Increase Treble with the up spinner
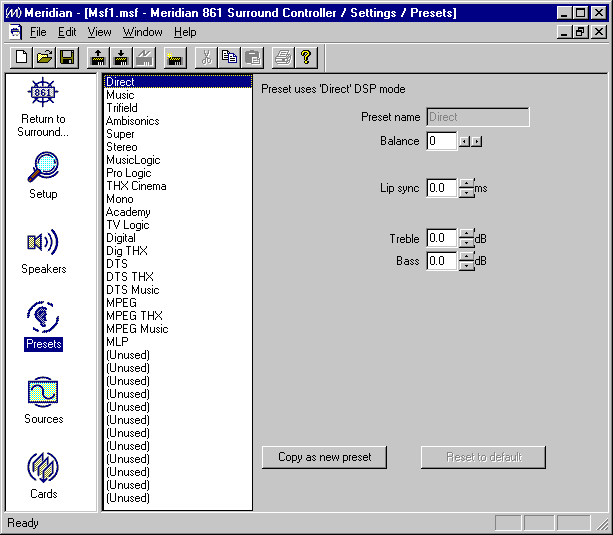The width and height of the screenshot is (613, 535). 466,233
